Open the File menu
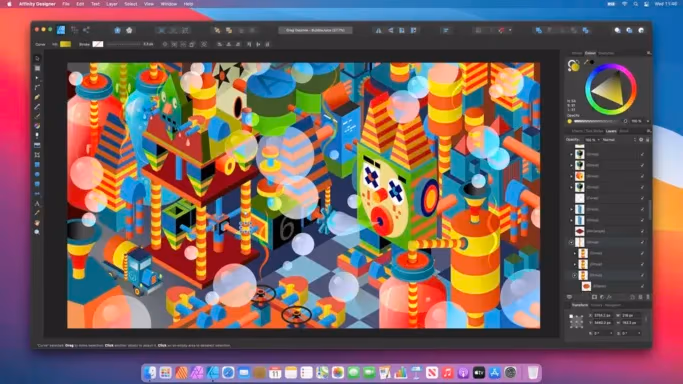The image size is (683, 384). 66,4
